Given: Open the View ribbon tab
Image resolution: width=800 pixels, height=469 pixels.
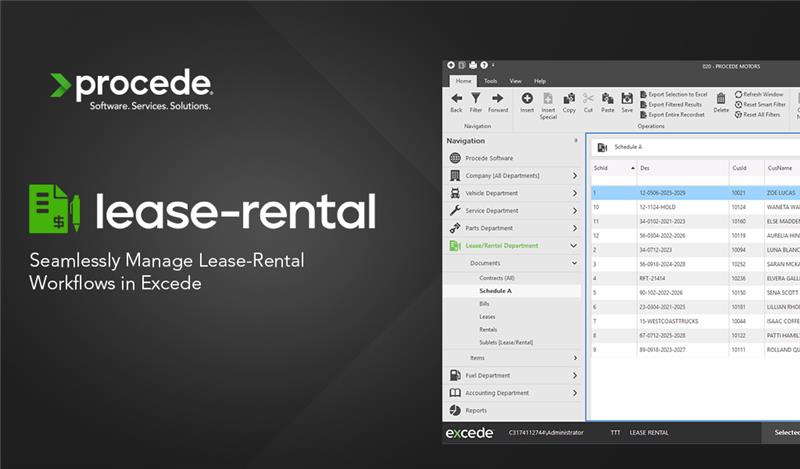Looking at the screenshot, I should click(x=515, y=81).
